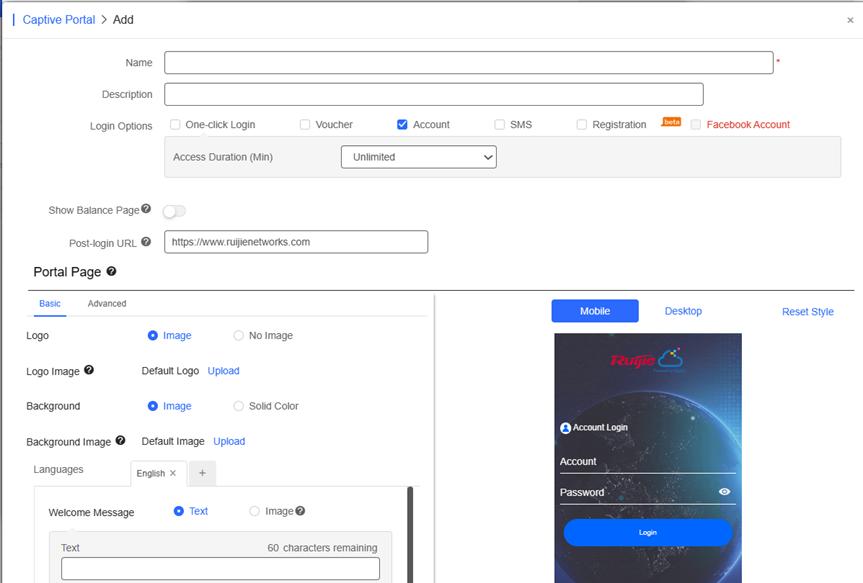Click 'Default Logo' text
863x583 pixels.
(x=170, y=370)
